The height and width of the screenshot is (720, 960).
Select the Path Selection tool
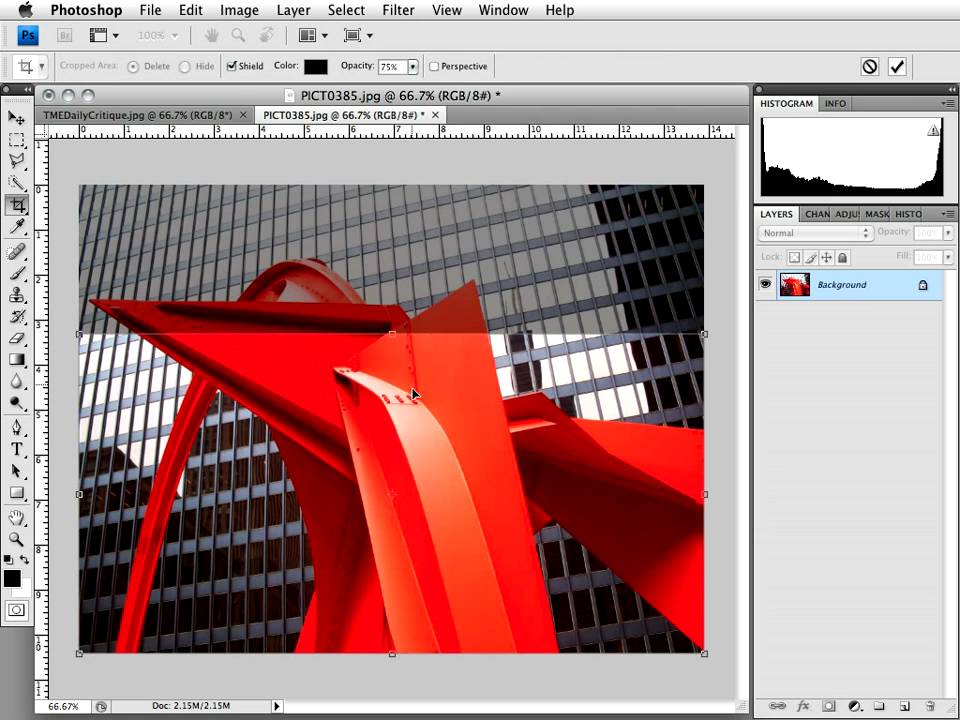[x=17, y=471]
